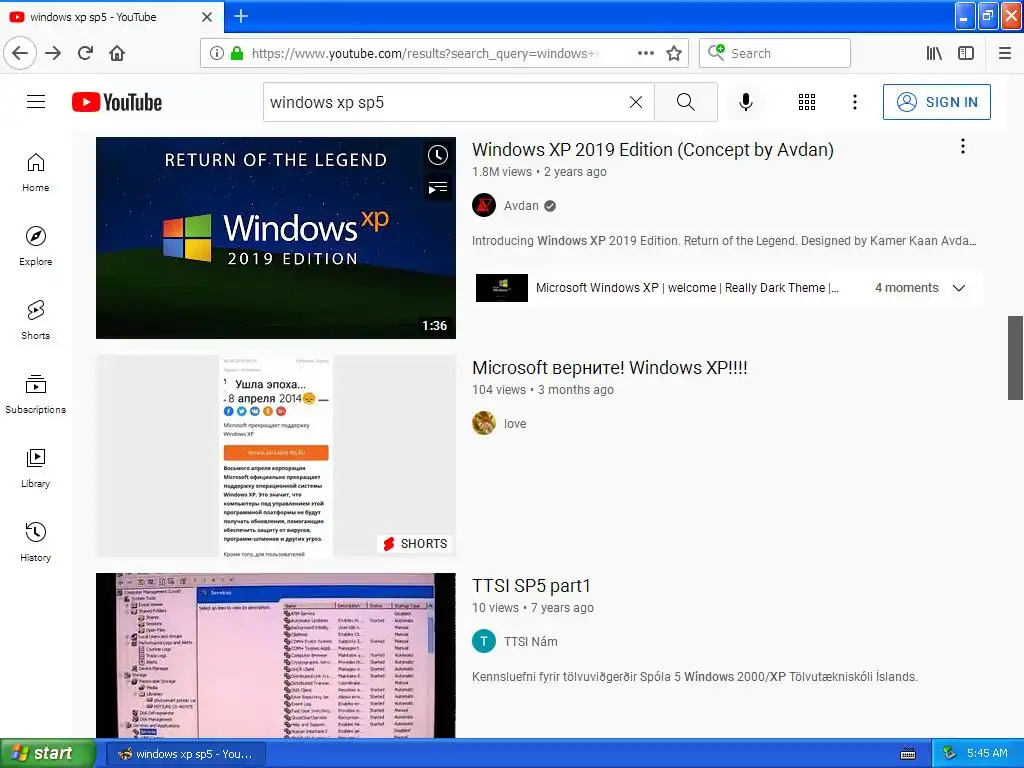Play the Windows XP 2019 Edition thumbnail

[x=276, y=238]
